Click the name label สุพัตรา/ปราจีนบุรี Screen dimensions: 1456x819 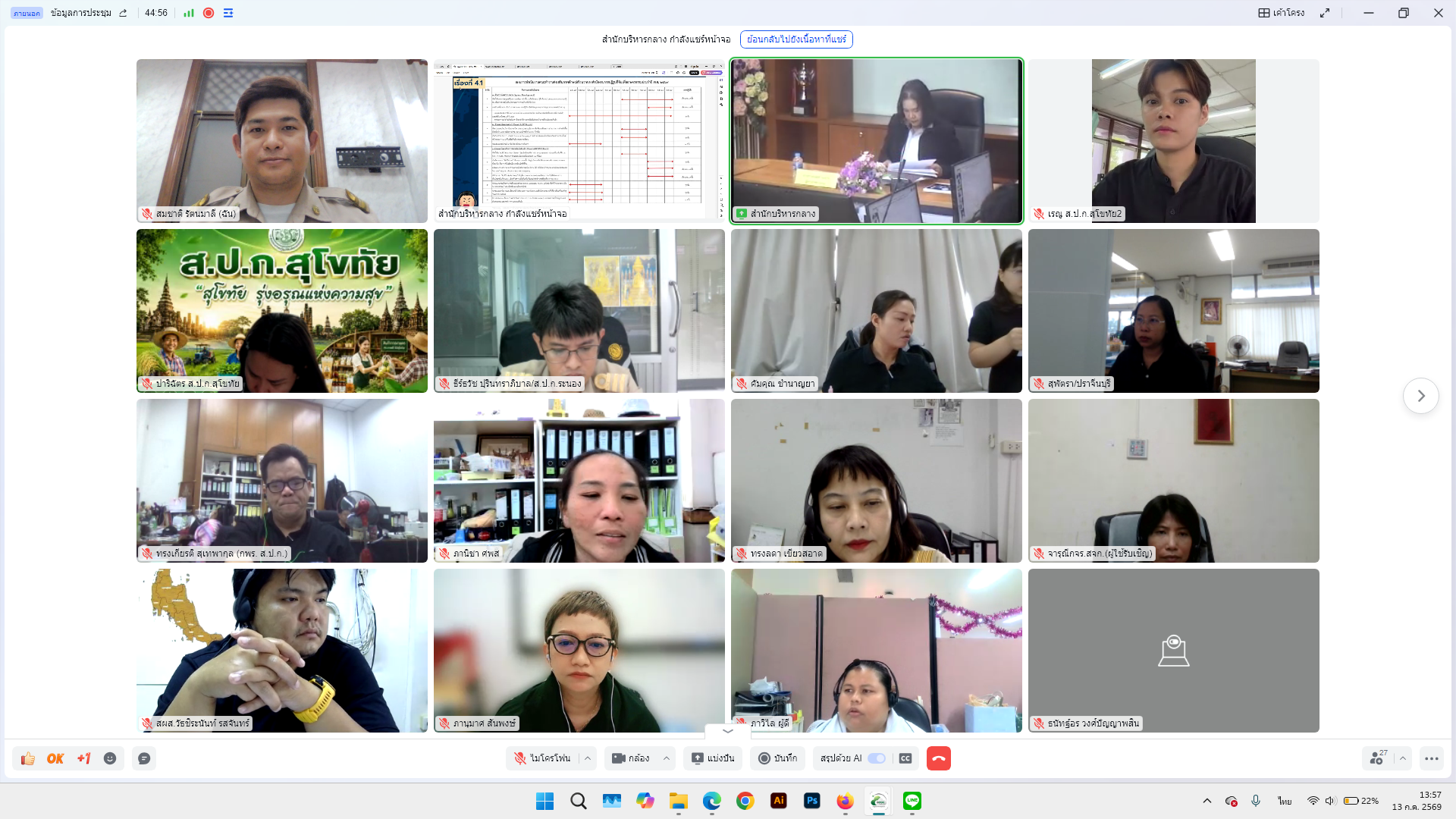coord(1079,384)
